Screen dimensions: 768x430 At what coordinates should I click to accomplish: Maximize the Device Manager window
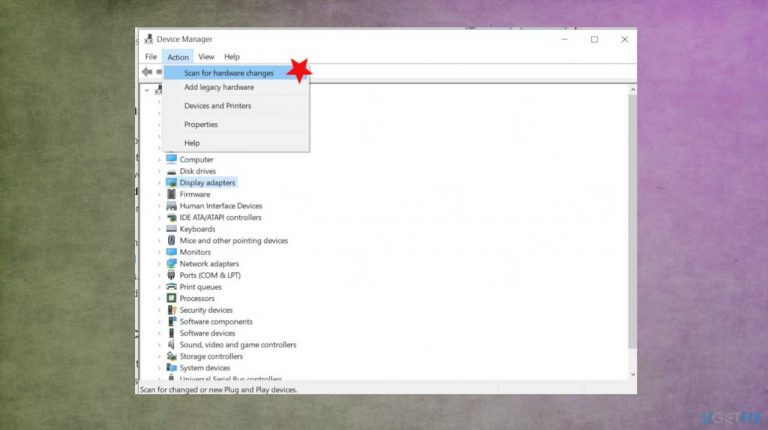click(594, 39)
